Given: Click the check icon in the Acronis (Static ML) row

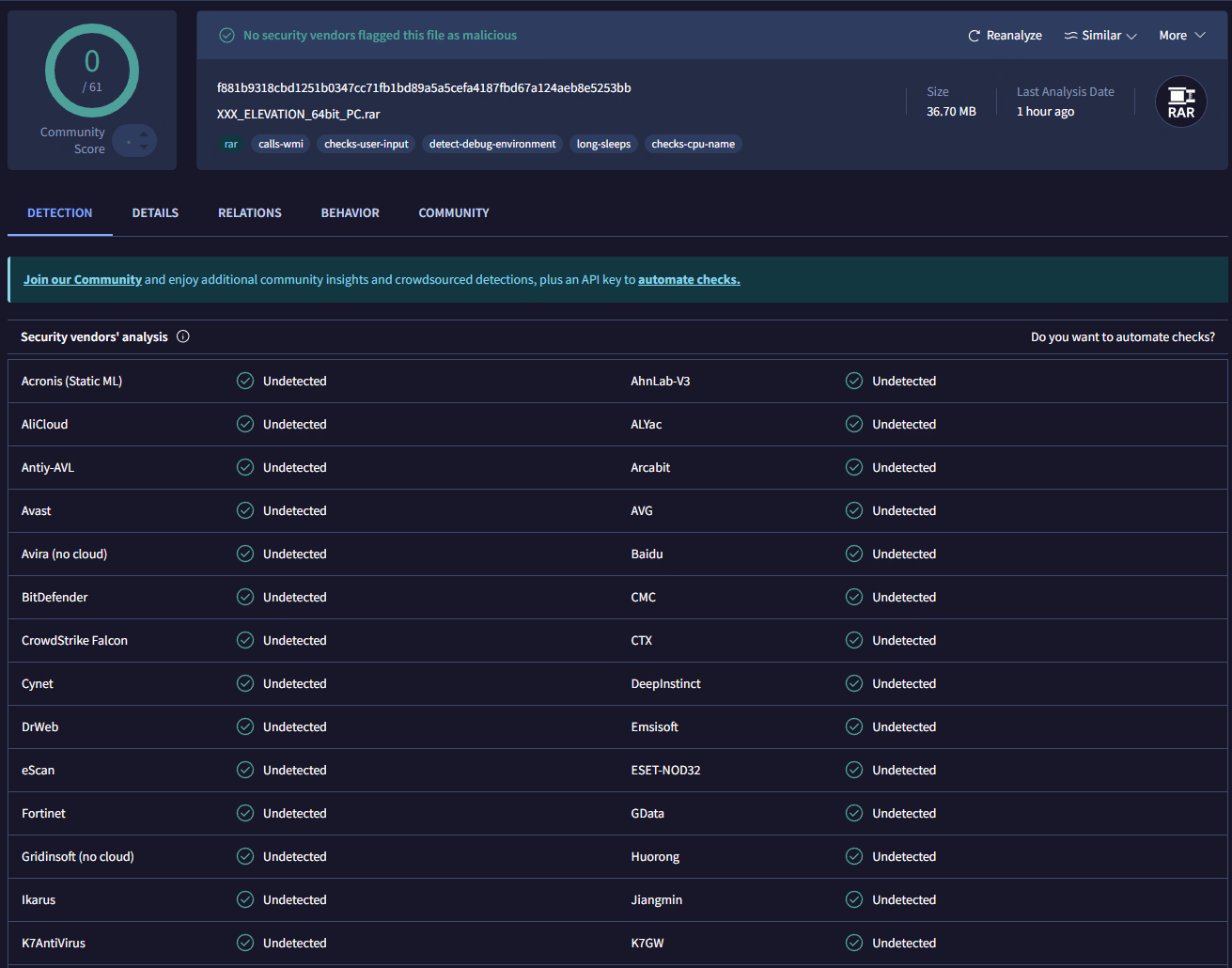Looking at the screenshot, I should [245, 381].
